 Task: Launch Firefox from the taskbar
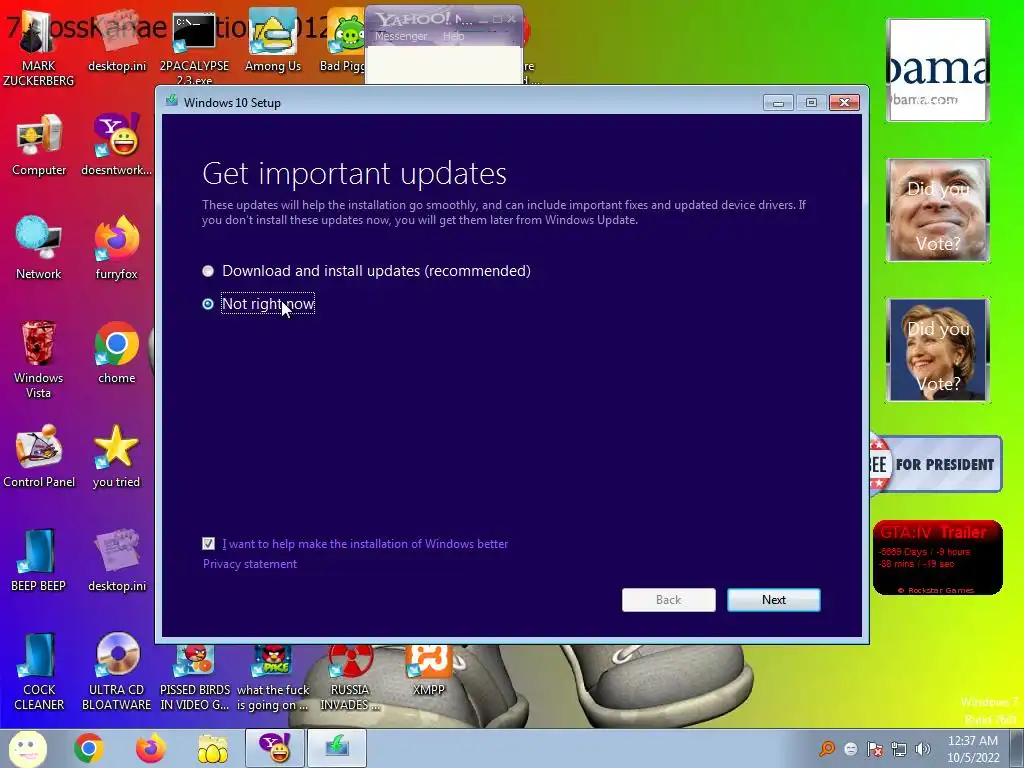pos(150,748)
